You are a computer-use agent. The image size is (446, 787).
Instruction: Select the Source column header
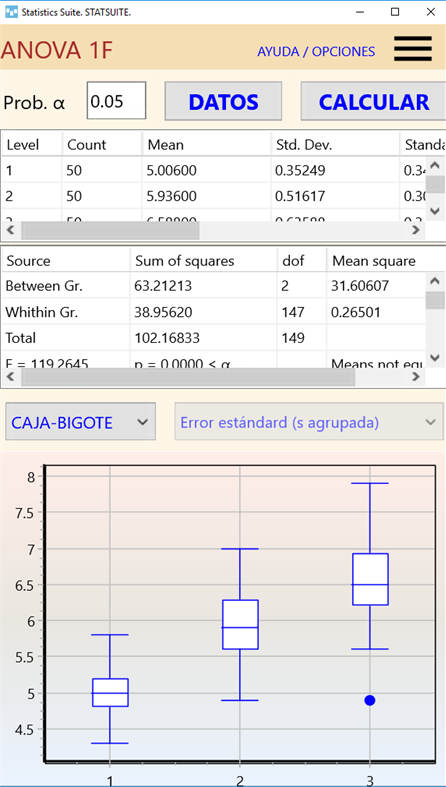(x=66, y=261)
